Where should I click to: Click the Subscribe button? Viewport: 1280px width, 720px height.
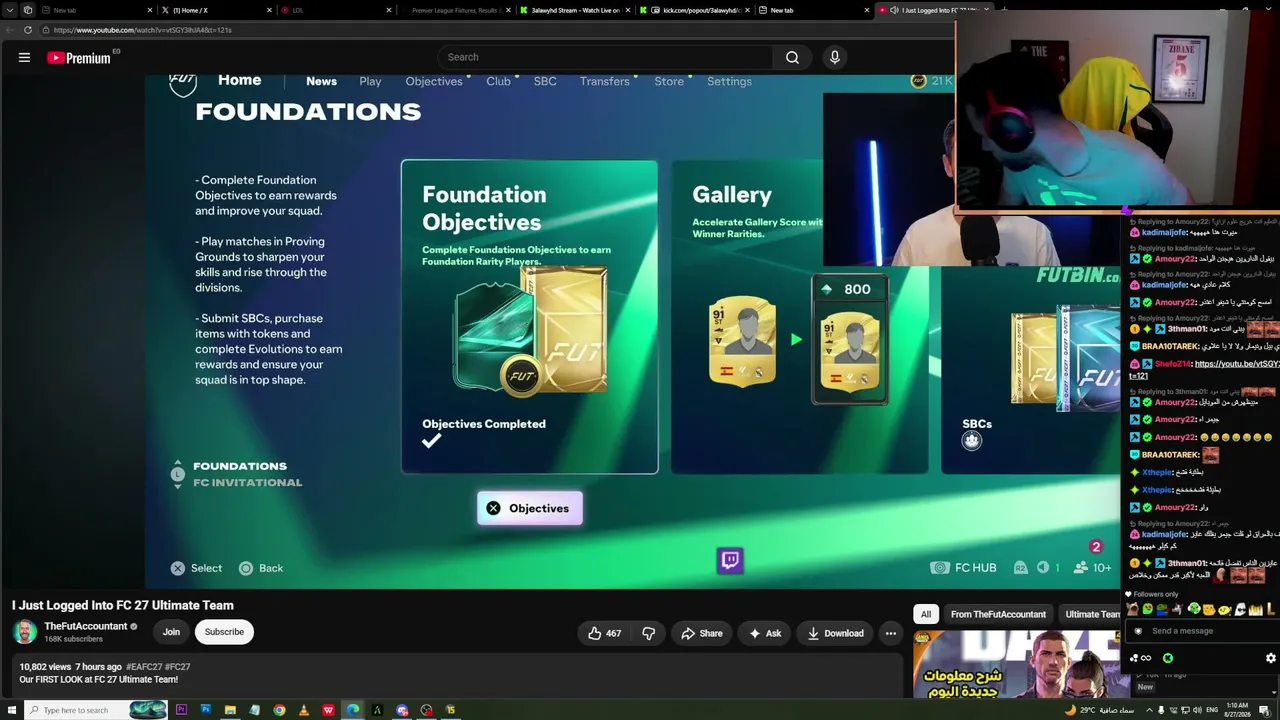click(224, 632)
